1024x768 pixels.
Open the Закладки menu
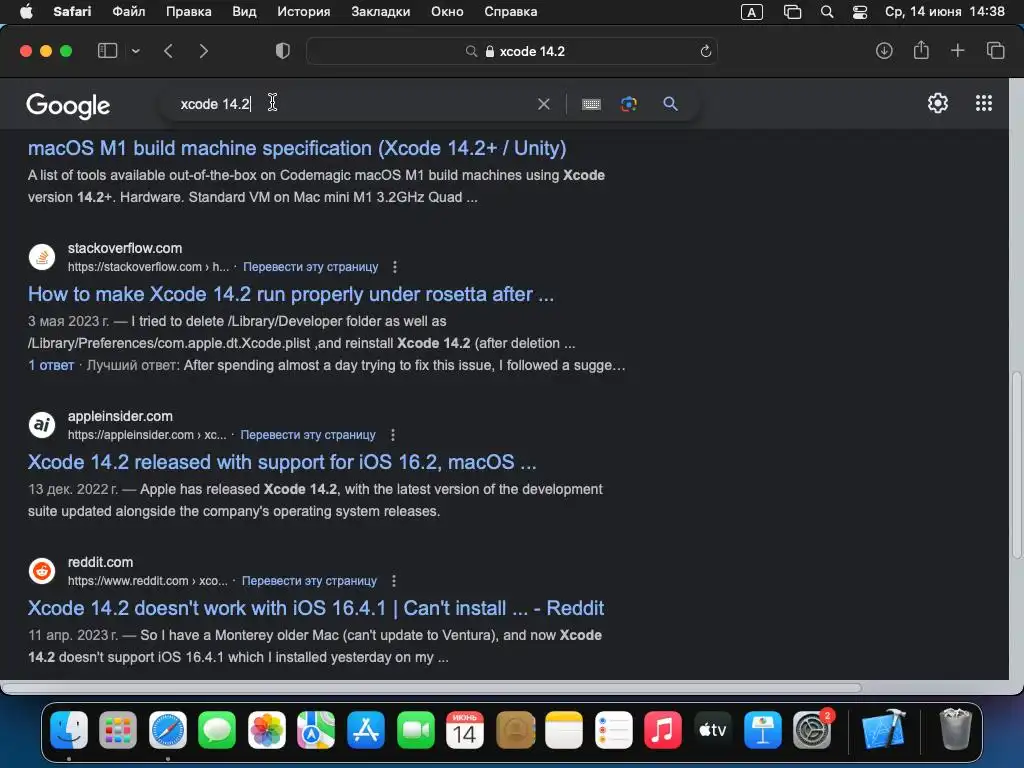click(381, 12)
